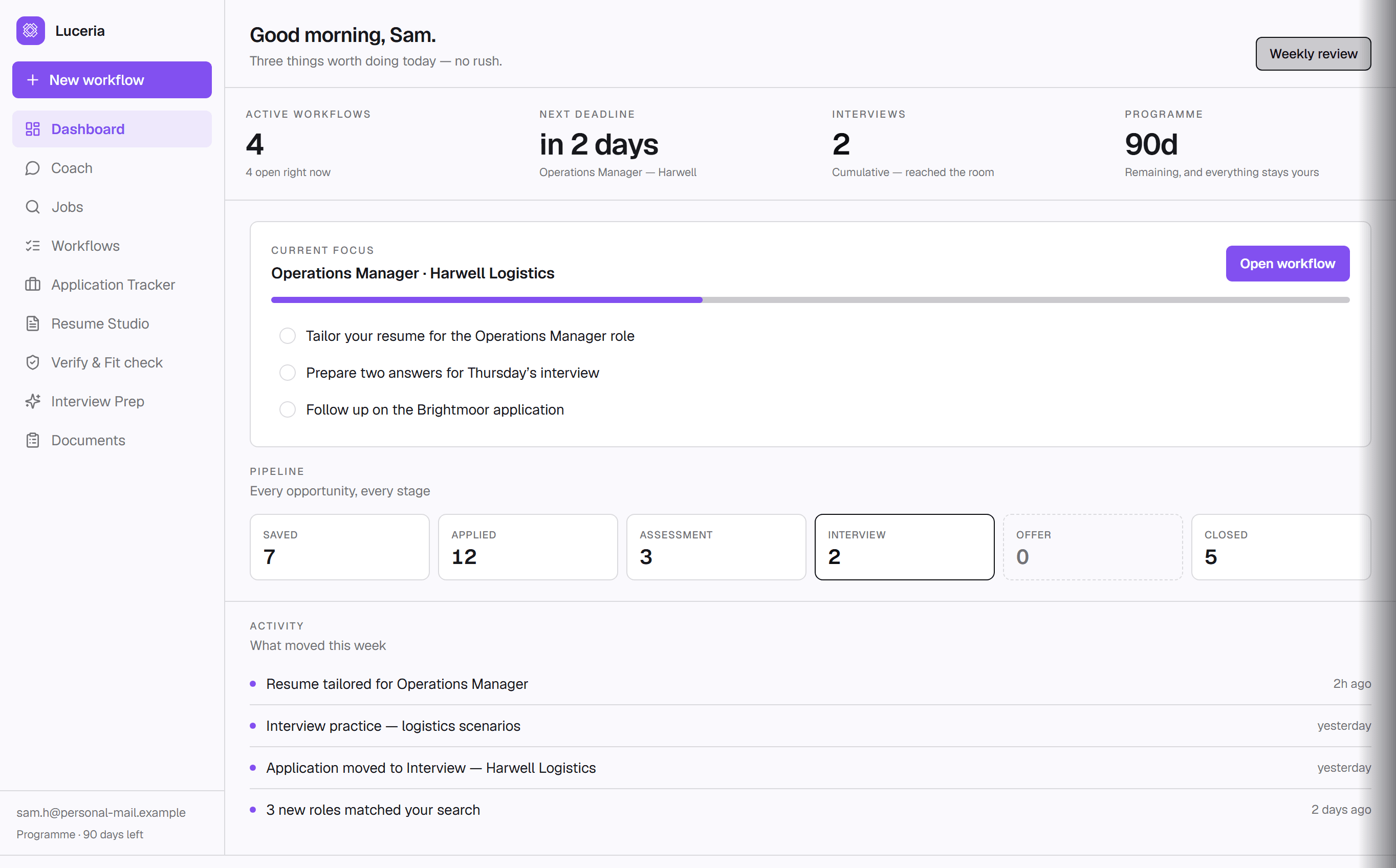Click the Luceria logo icon
Viewport: 1396px width, 868px height.
point(30,31)
